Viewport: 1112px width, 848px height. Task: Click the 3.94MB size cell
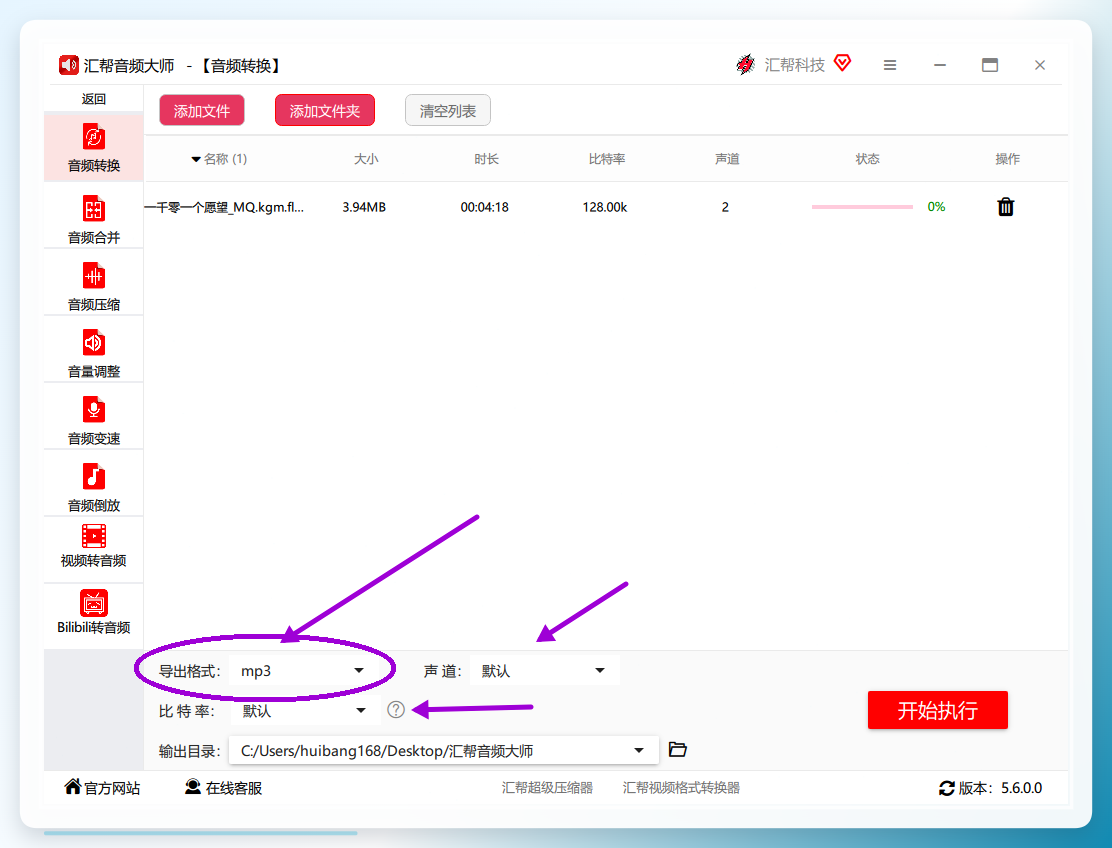point(364,207)
